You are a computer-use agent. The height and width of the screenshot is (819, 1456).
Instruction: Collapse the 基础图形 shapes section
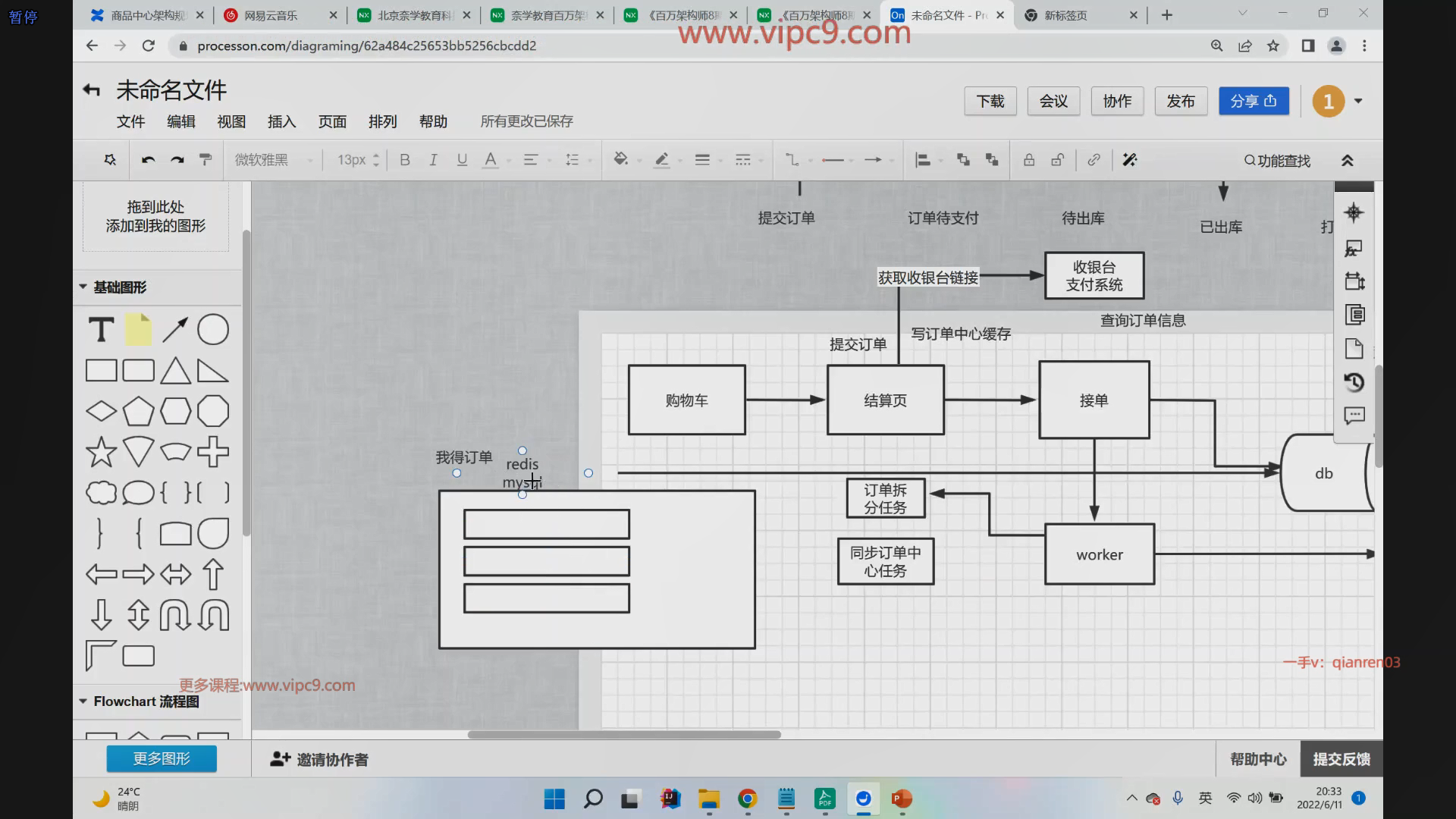tap(83, 287)
